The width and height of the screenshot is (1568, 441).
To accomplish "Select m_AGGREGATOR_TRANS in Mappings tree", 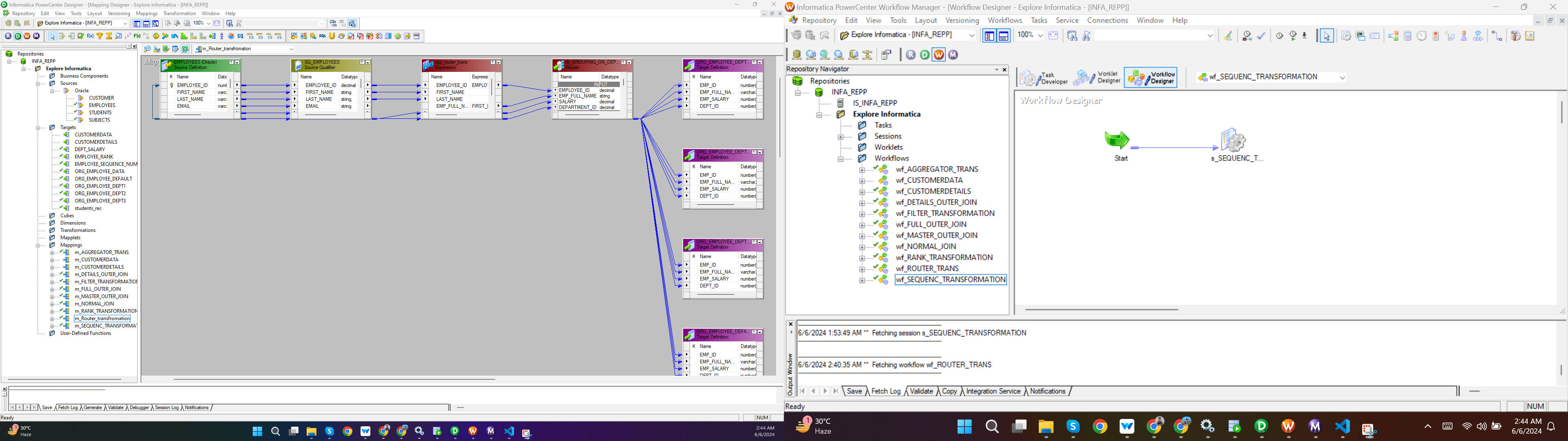I will coord(102,252).
